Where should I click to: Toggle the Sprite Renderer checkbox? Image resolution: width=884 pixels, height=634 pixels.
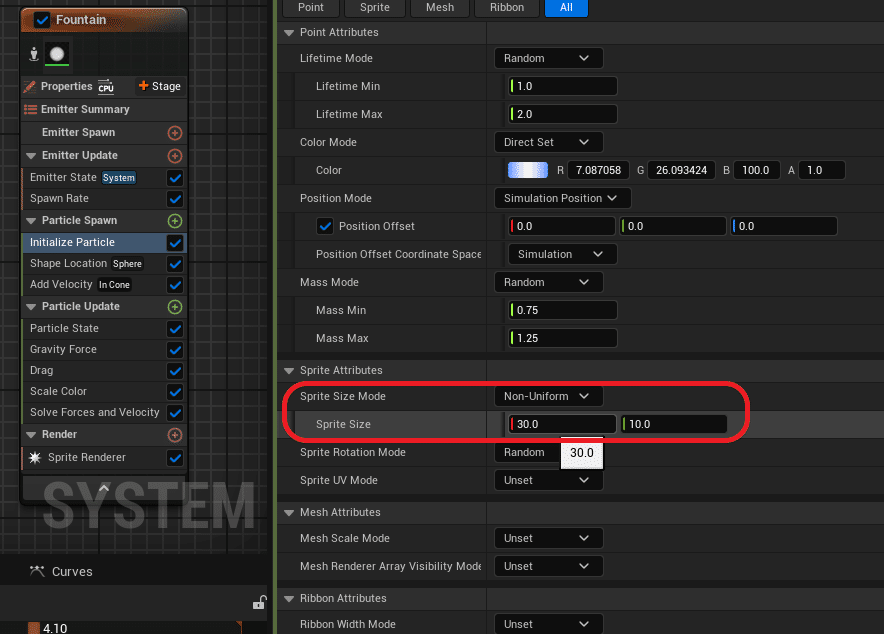pyautogui.click(x=175, y=458)
